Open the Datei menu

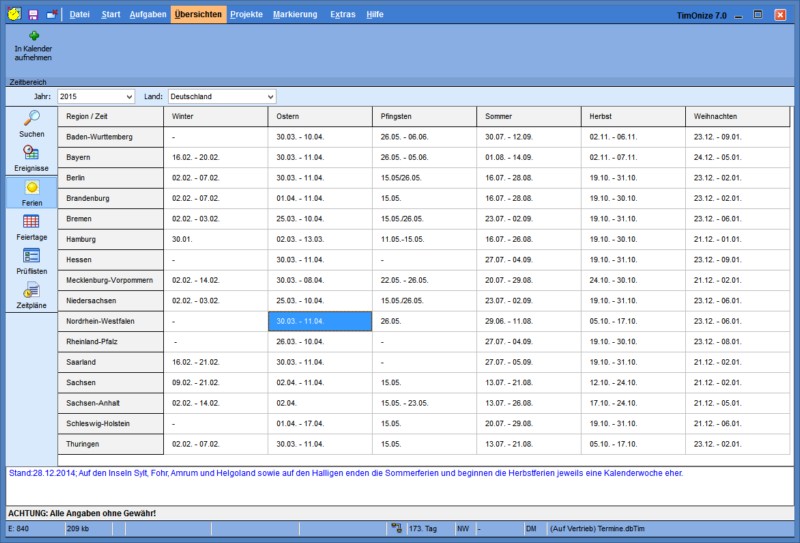pyautogui.click(x=80, y=14)
